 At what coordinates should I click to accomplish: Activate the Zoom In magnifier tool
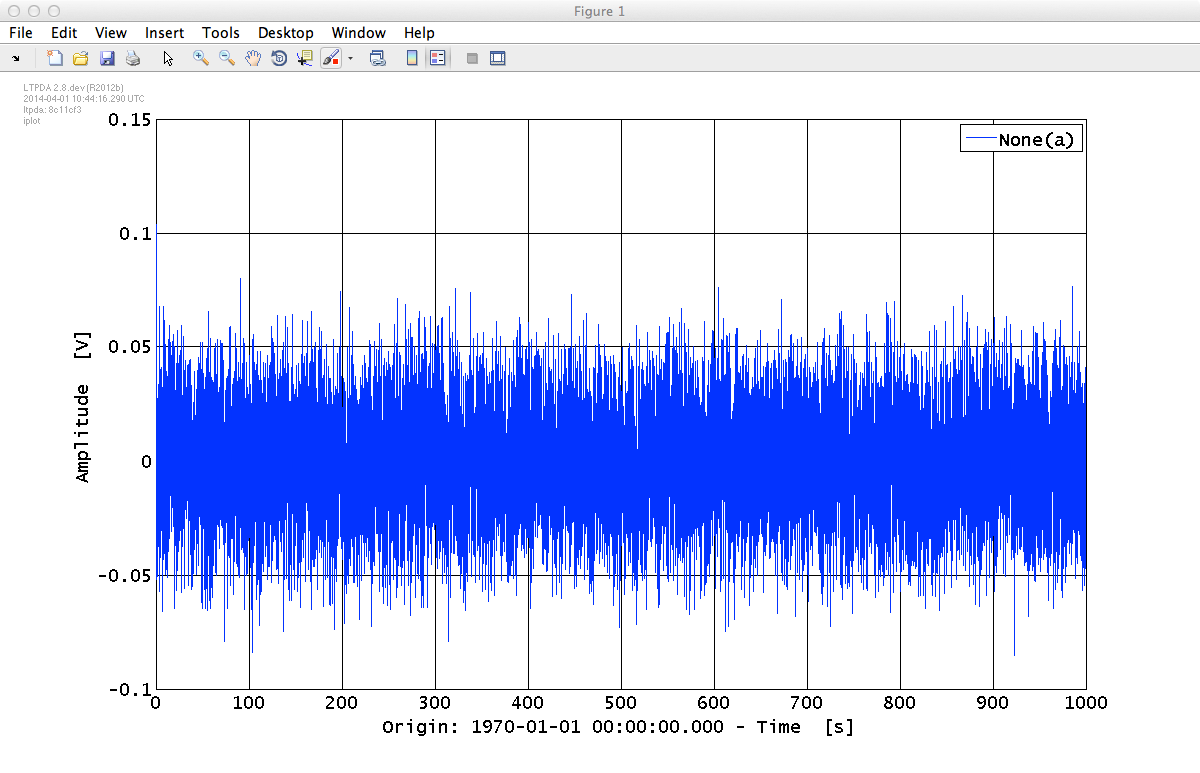pos(201,59)
